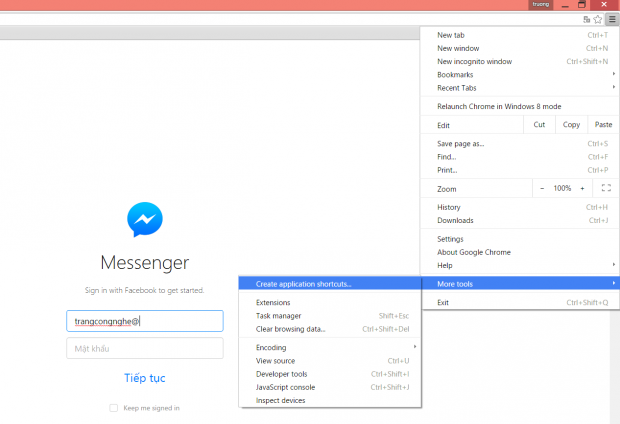
Task: Select About Google Chrome
Action: click(x=519, y=252)
